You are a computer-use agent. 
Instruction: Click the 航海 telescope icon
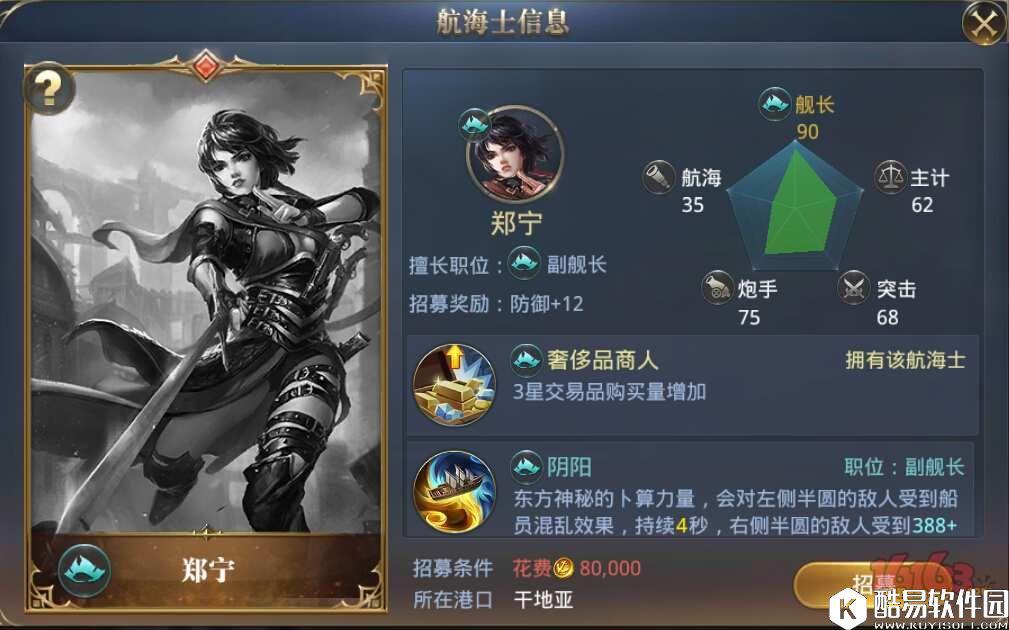(x=658, y=177)
